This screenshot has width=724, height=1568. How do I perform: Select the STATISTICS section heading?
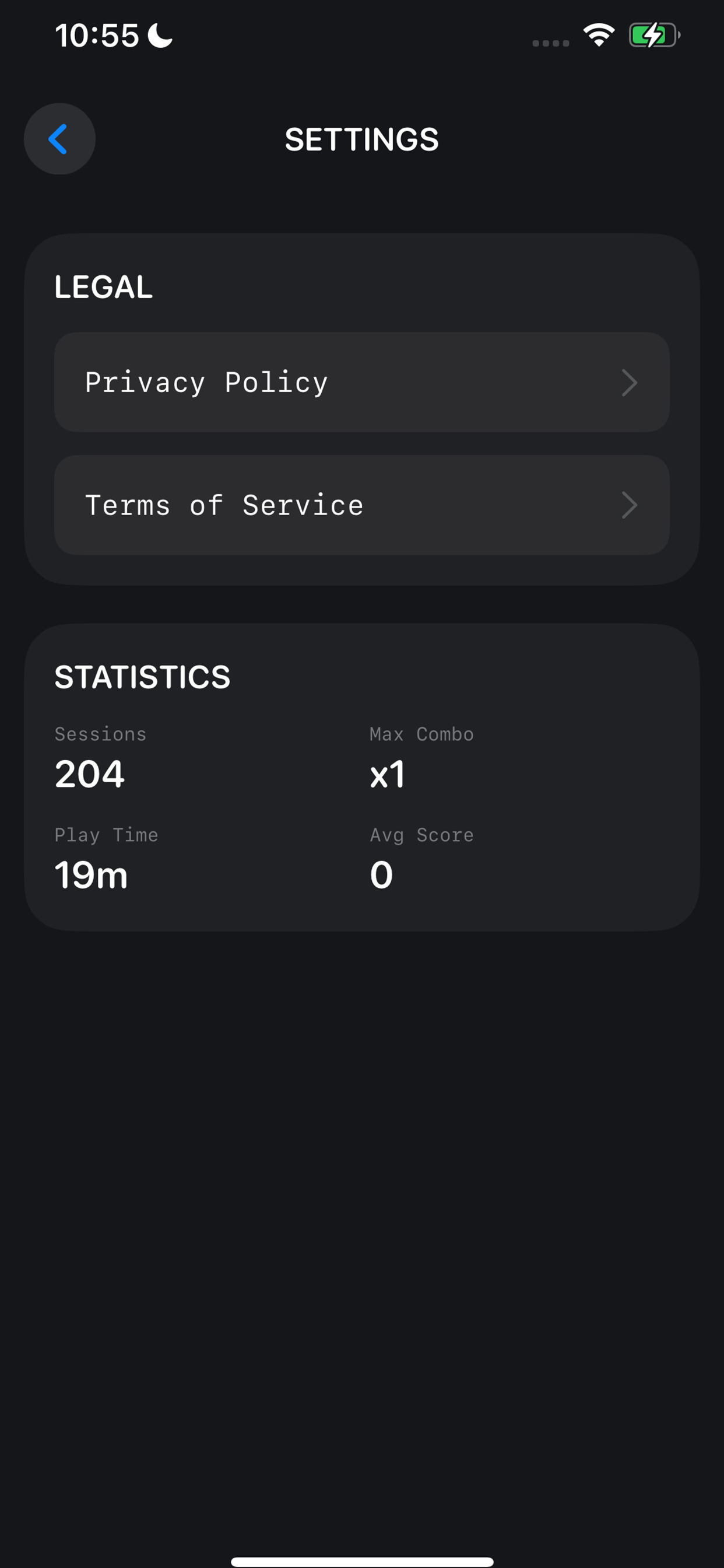pyautogui.click(x=142, y=677)
